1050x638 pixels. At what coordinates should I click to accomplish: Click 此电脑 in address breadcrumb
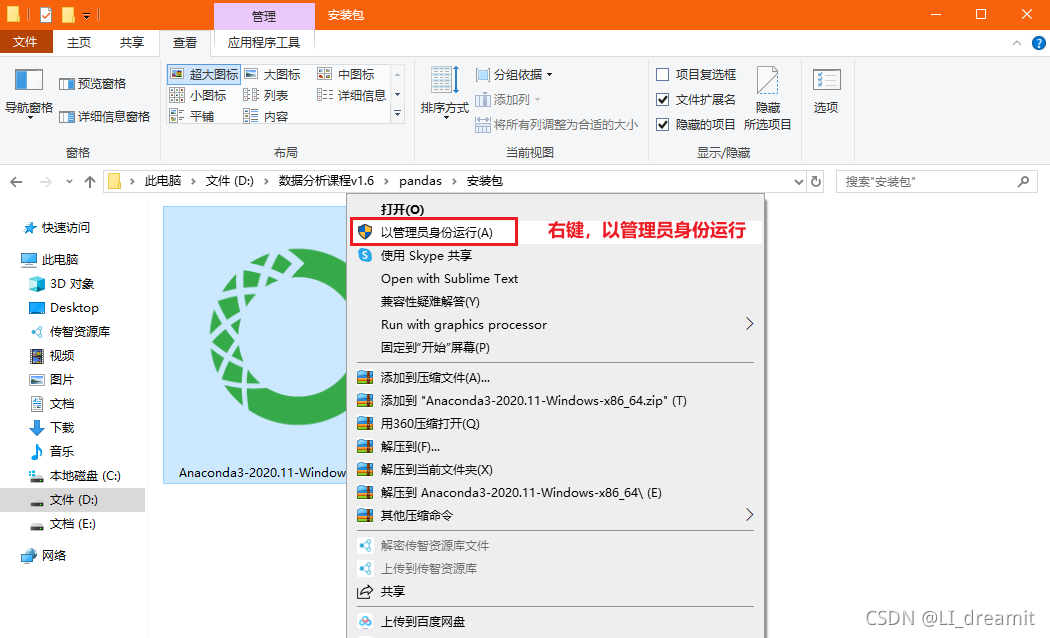163,181
